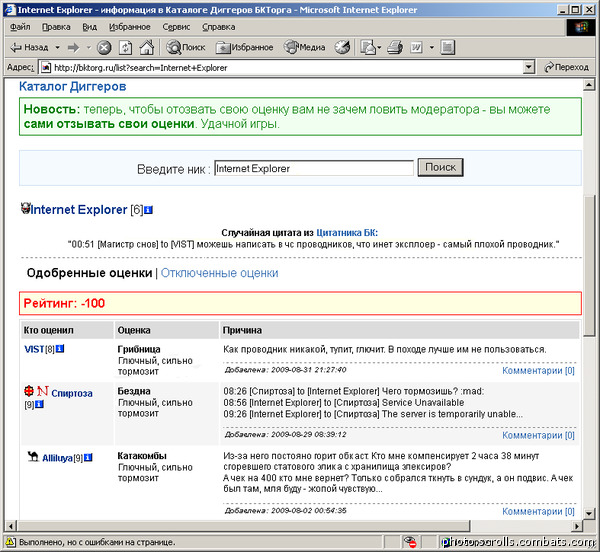The width and height of the screenshot is (600, 552).
Task: Click the camel icon beside Alliluya
Action: 33,456
